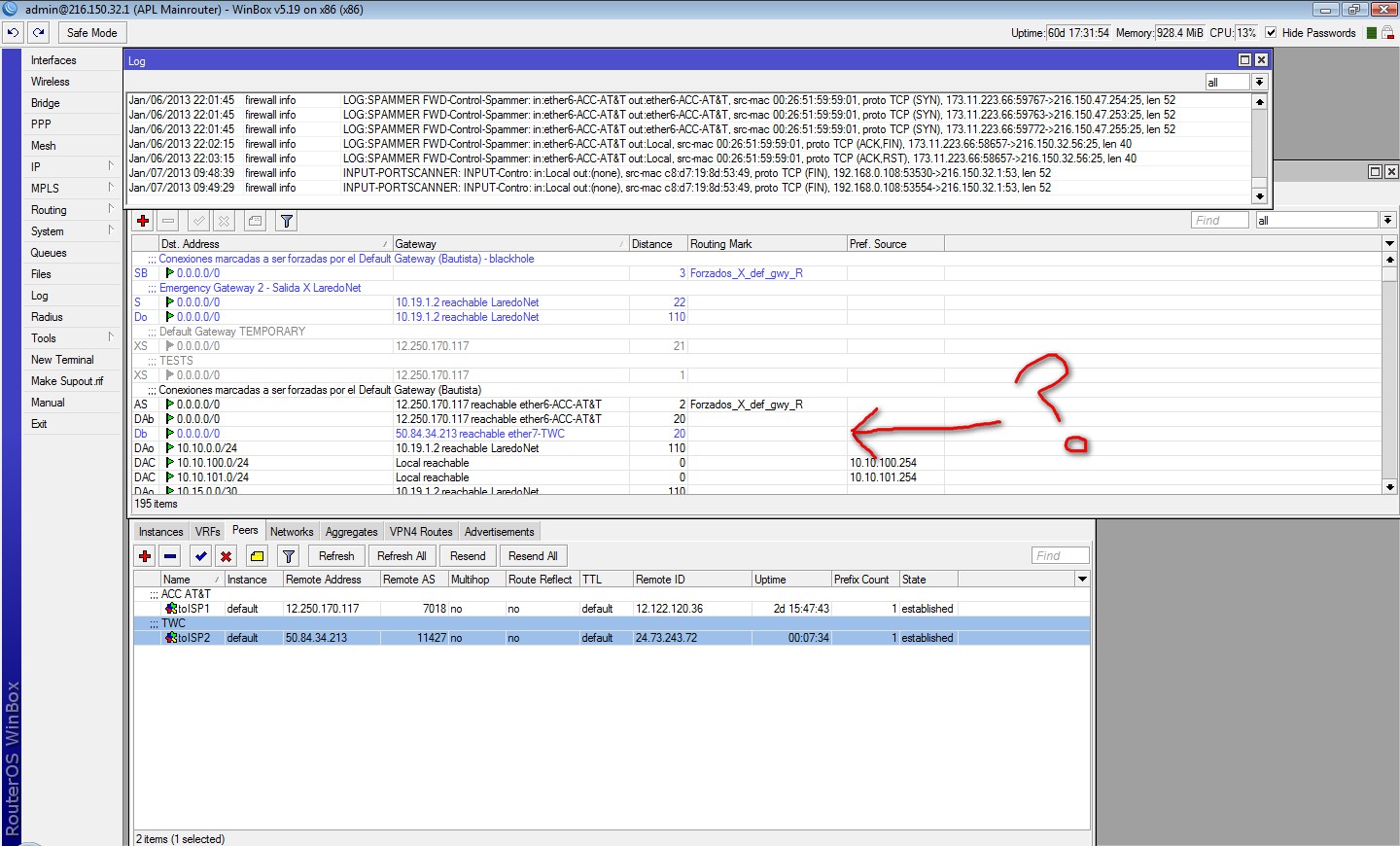
Task: Open the BGP peers column selector arrow
Action: [x=1082, y=580]
